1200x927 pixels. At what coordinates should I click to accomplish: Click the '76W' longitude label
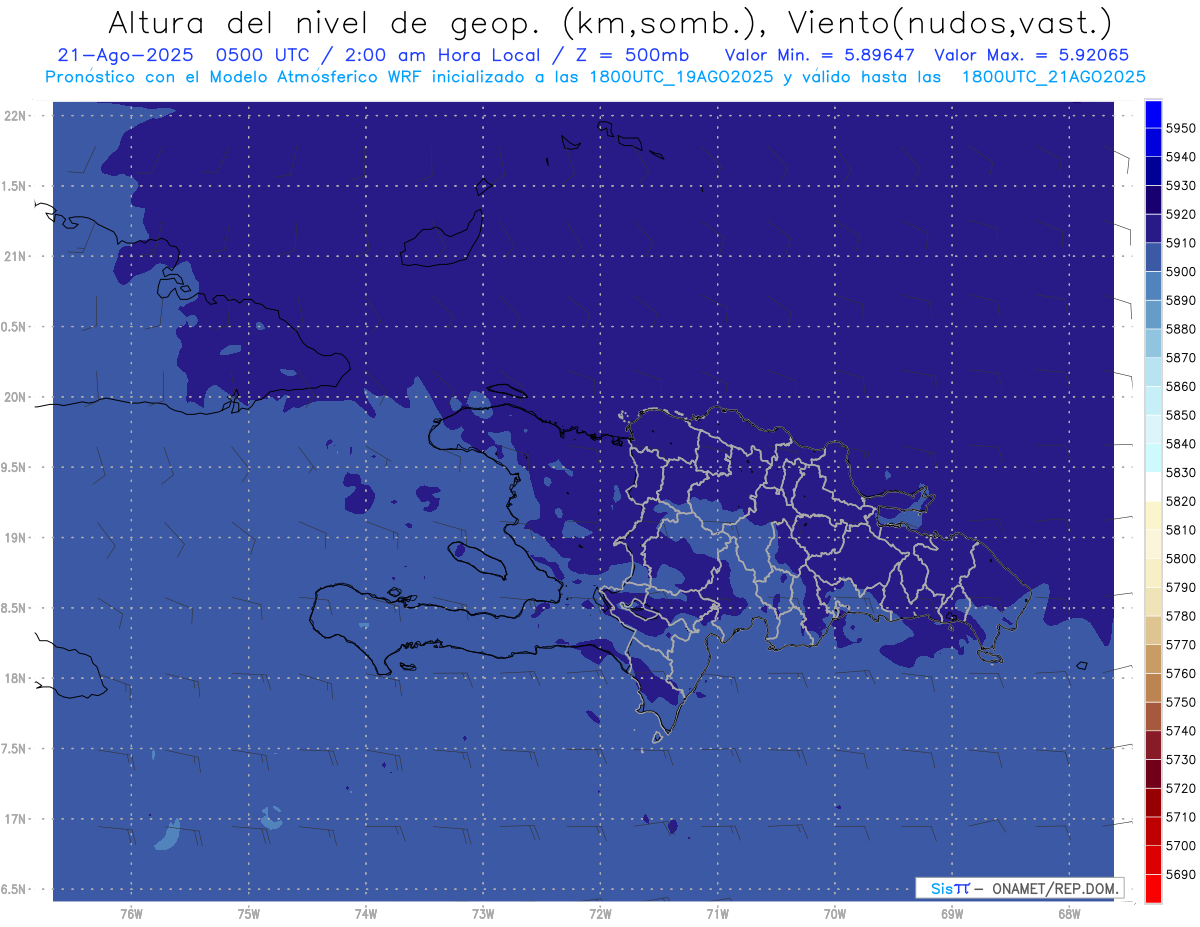point(131,914)
